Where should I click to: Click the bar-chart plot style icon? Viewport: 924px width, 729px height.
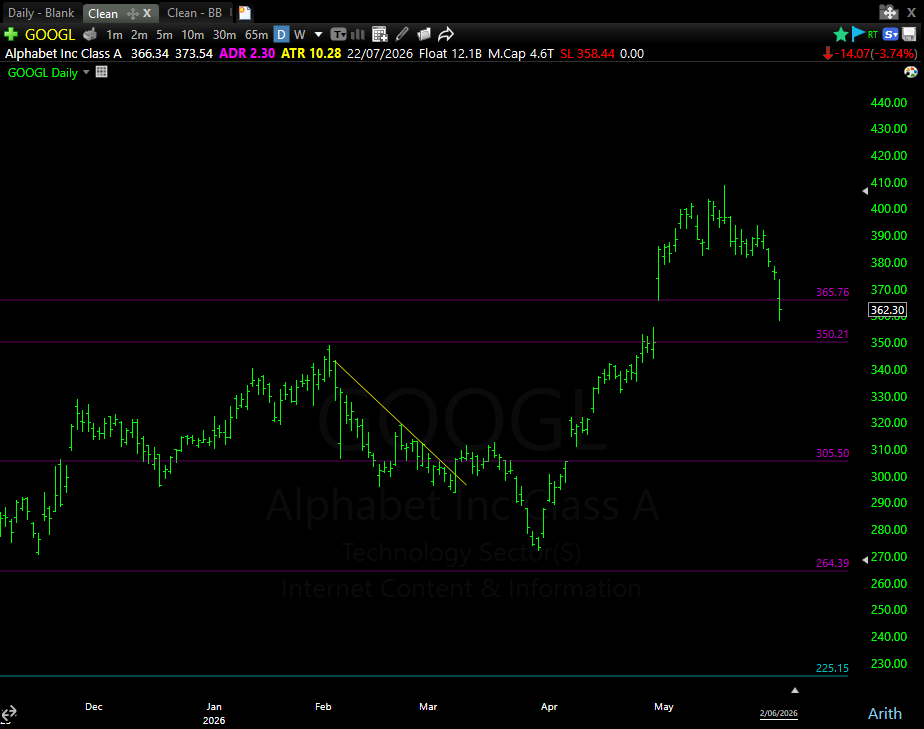pyautogui.click(x=358, y=35)
